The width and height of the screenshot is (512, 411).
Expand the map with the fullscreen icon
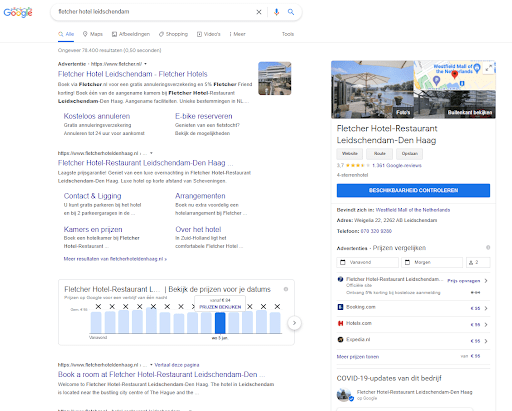tap(489, 69)
